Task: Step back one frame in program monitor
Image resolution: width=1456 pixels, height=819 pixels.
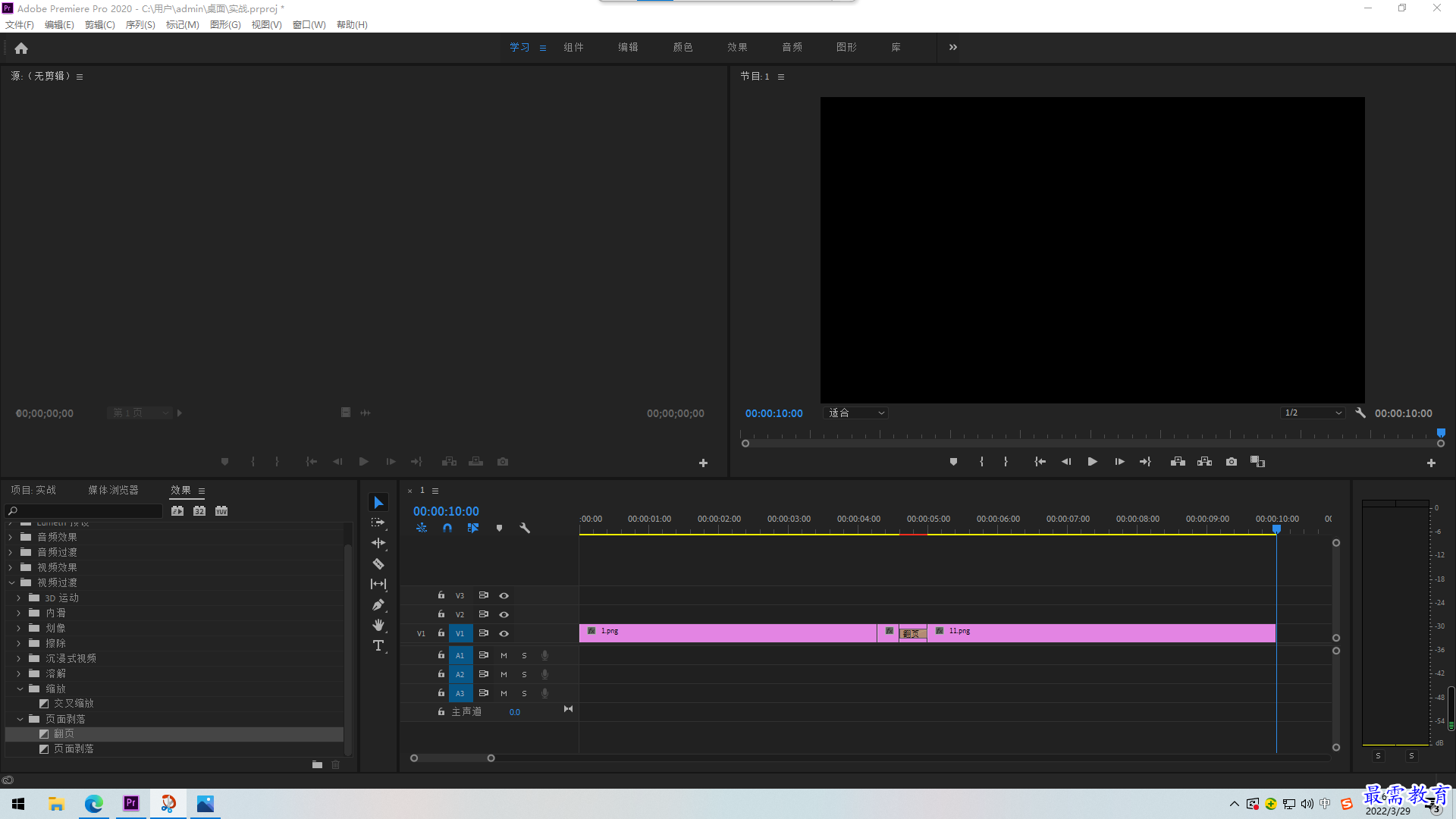Action: (1066, 461)
